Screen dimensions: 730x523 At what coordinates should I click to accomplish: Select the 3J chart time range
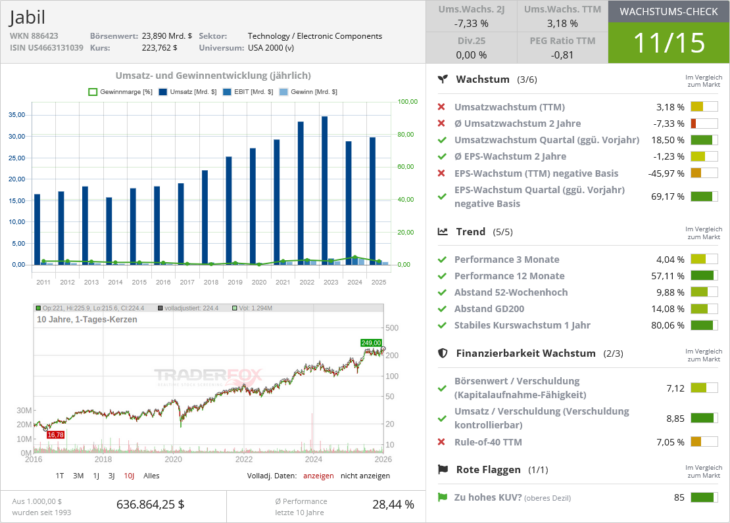pos(112,475)
